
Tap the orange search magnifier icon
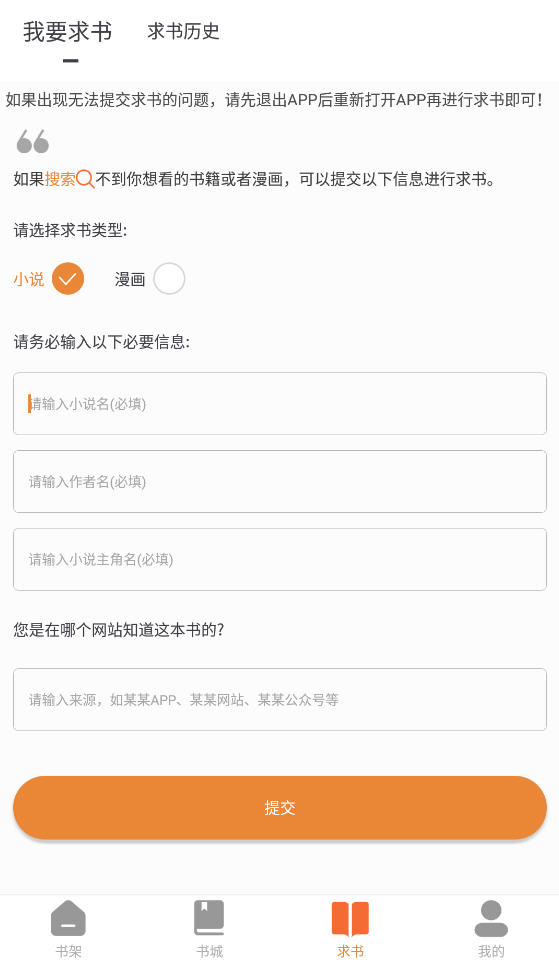pyautogui.click(x=85, y=179)
